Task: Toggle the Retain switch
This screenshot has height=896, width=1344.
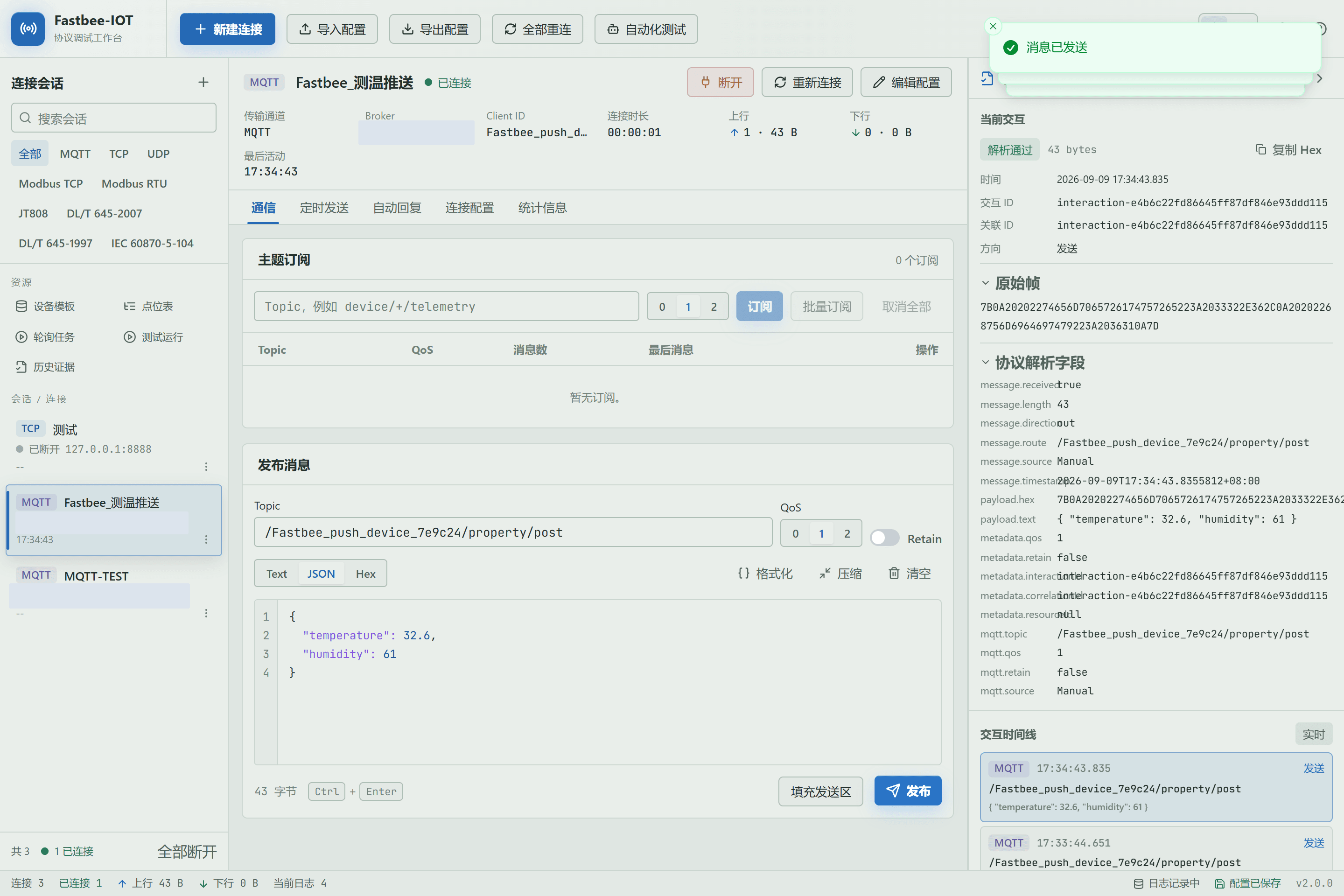Action: tap(885, 538)
